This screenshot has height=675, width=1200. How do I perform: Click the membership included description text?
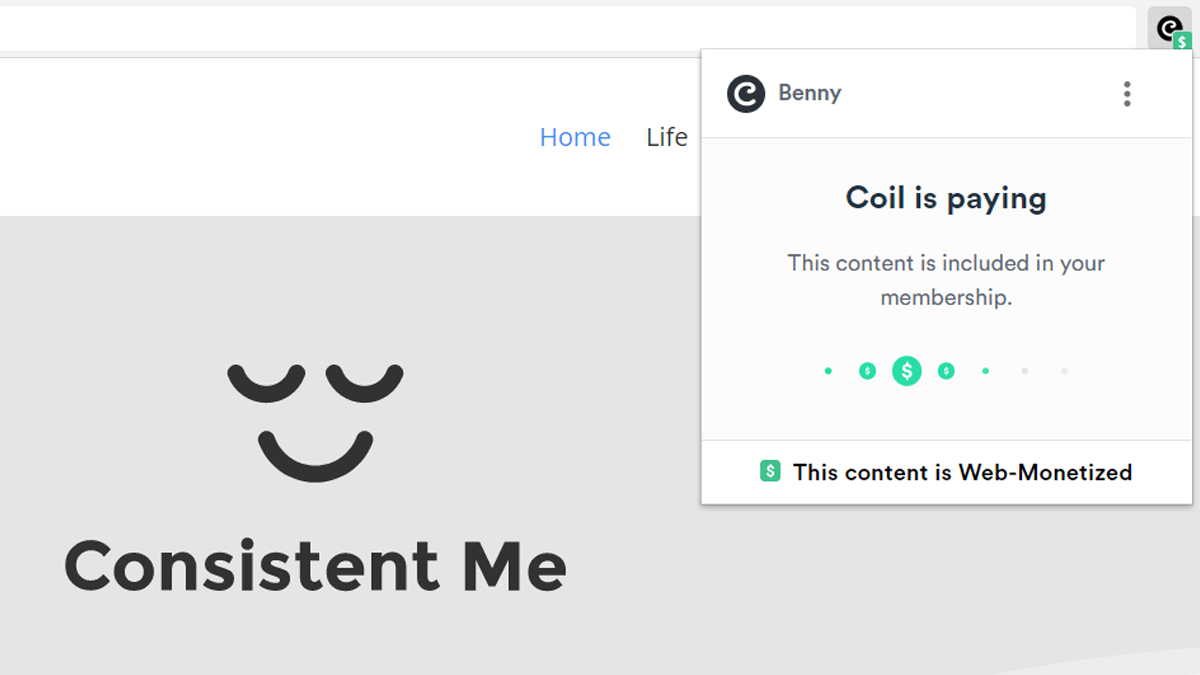pyautogui.click(x=946, y=280)
